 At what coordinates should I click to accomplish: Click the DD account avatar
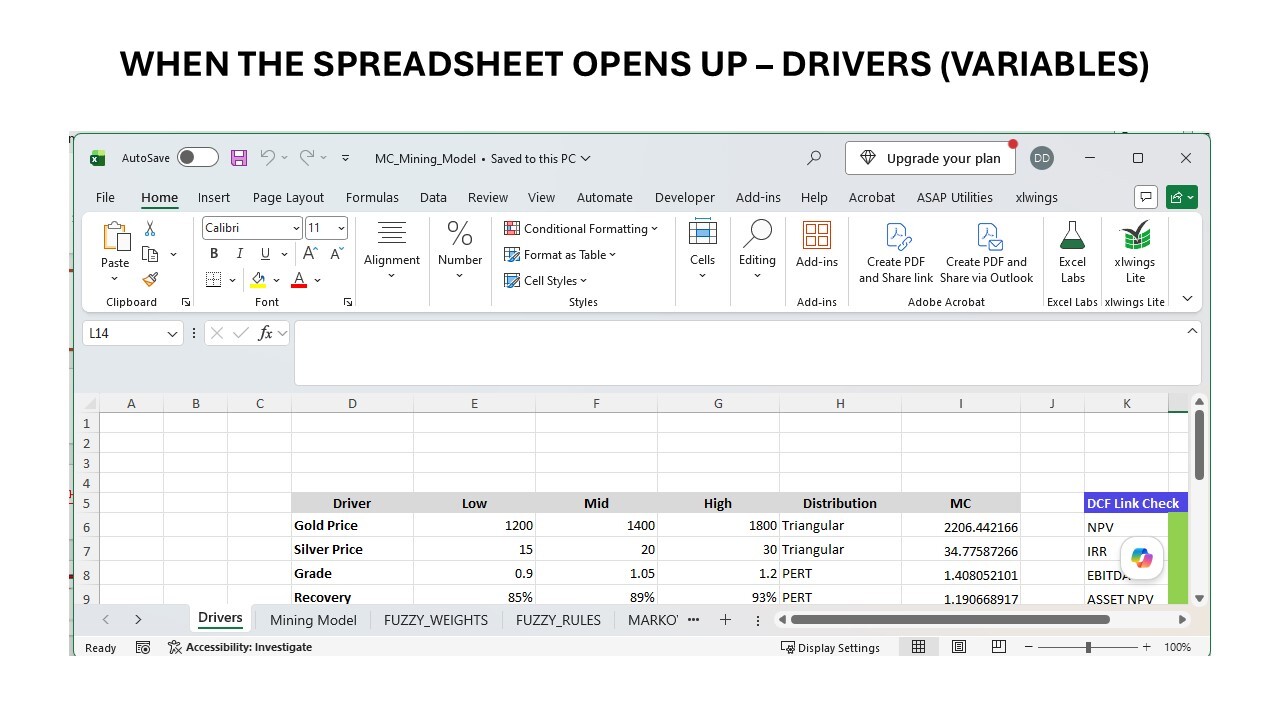(x=1042, y=158)
